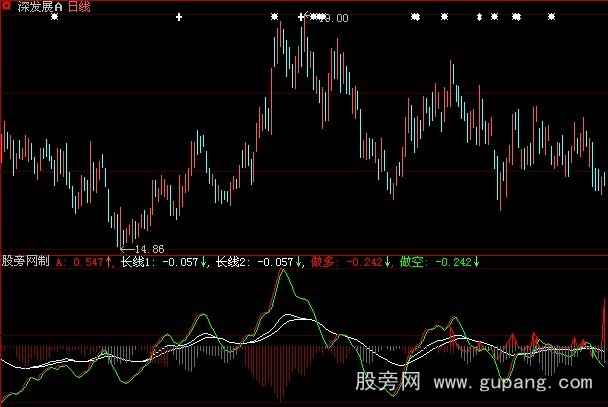This screenshot has width=608, height=407.
Task: Select the 日线 period label
Action: click(80, 7)
